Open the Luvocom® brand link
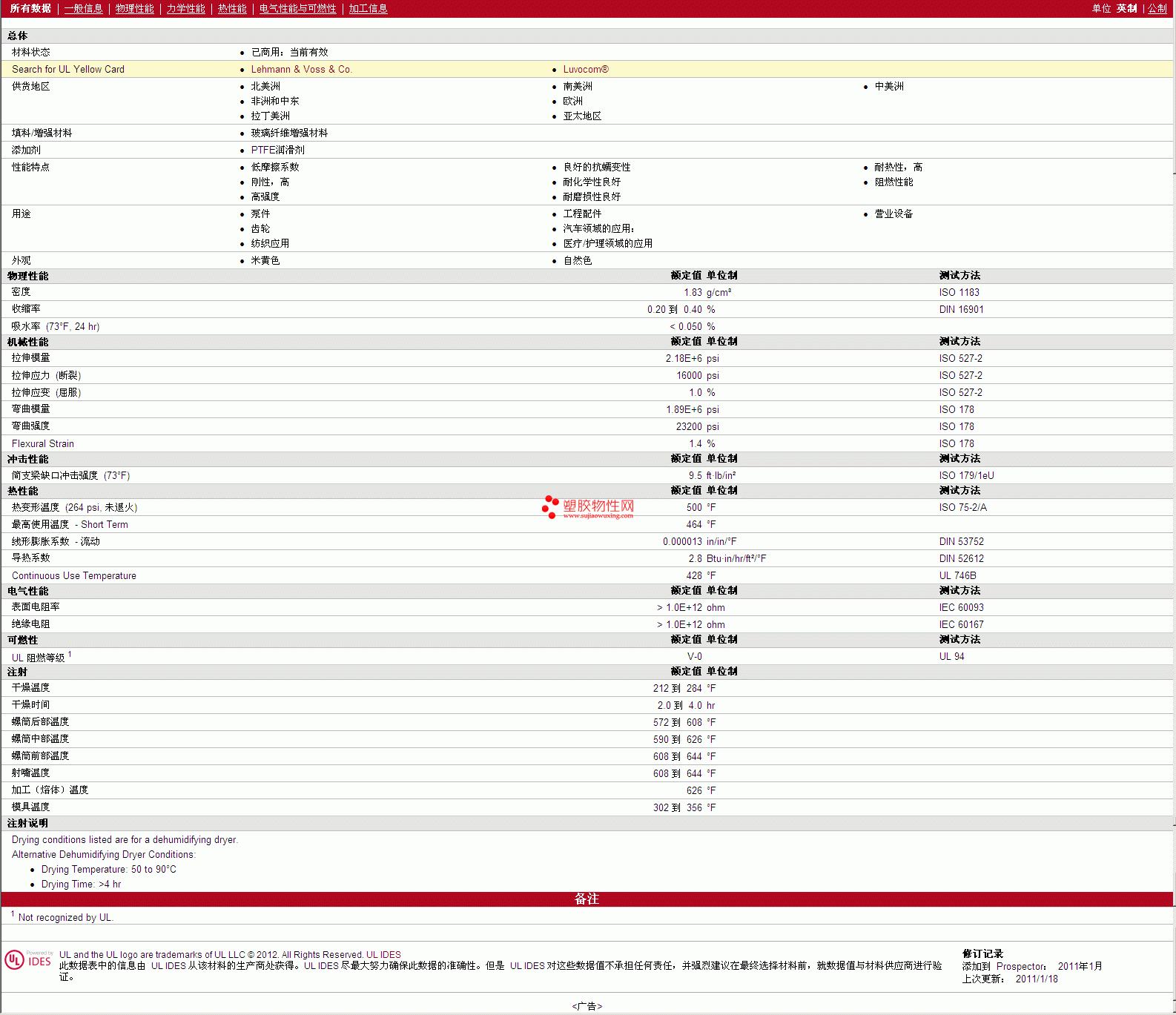Image resolution: width=1176 pixels, height=1015 pixels. tap(585, 70)
